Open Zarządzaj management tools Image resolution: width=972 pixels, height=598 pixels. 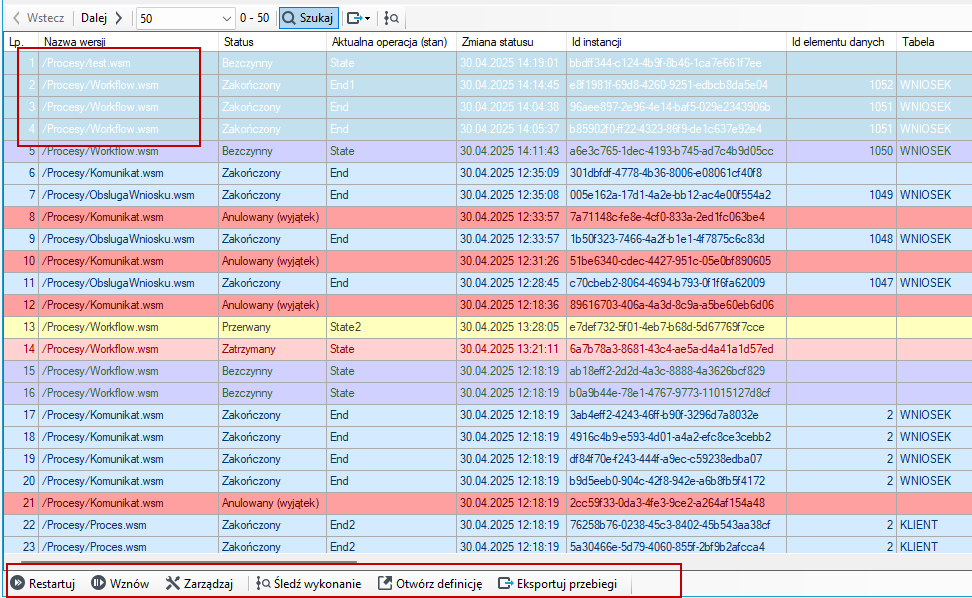pos(200,584)
